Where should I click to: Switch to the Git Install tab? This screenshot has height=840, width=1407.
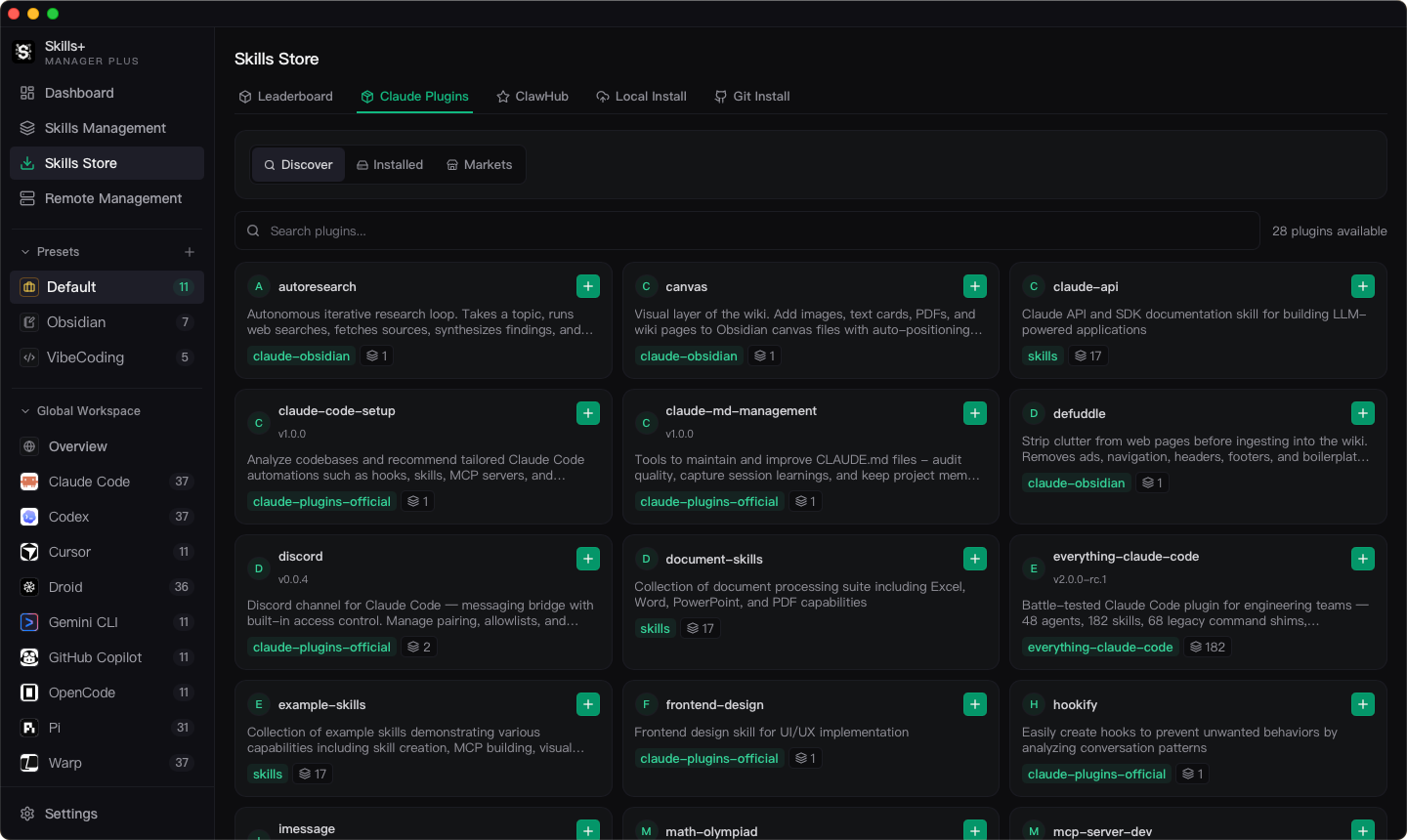tap(751, 97)
